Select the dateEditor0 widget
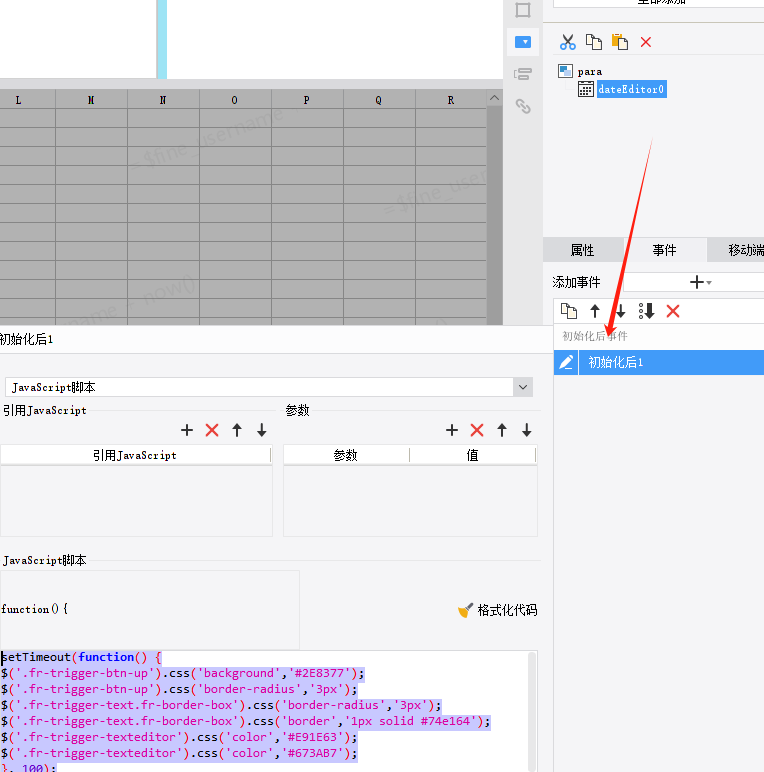 632,90
